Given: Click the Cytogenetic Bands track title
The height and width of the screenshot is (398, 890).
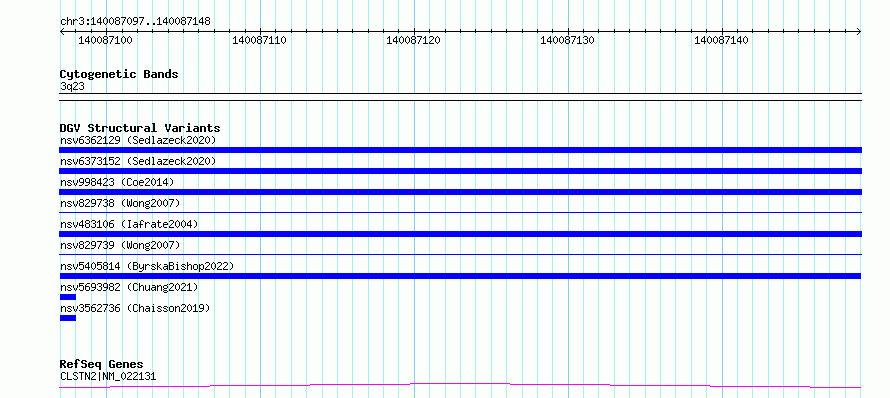Looking at the screenshot, I should tap(119, 74).
